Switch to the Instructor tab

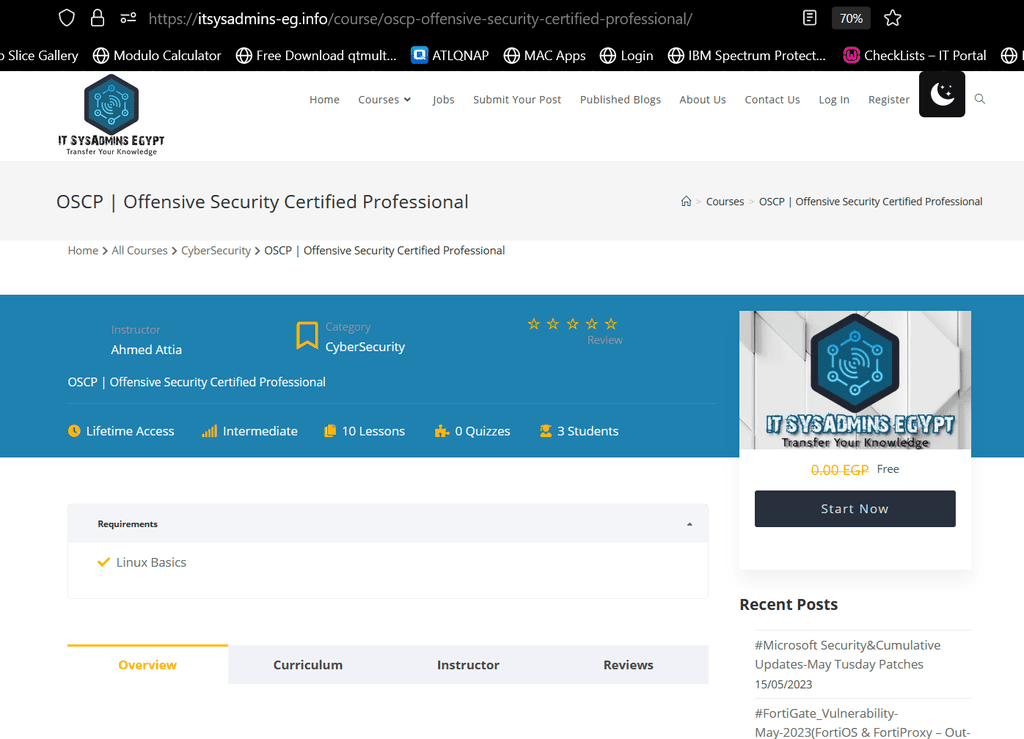pos(468,665)
